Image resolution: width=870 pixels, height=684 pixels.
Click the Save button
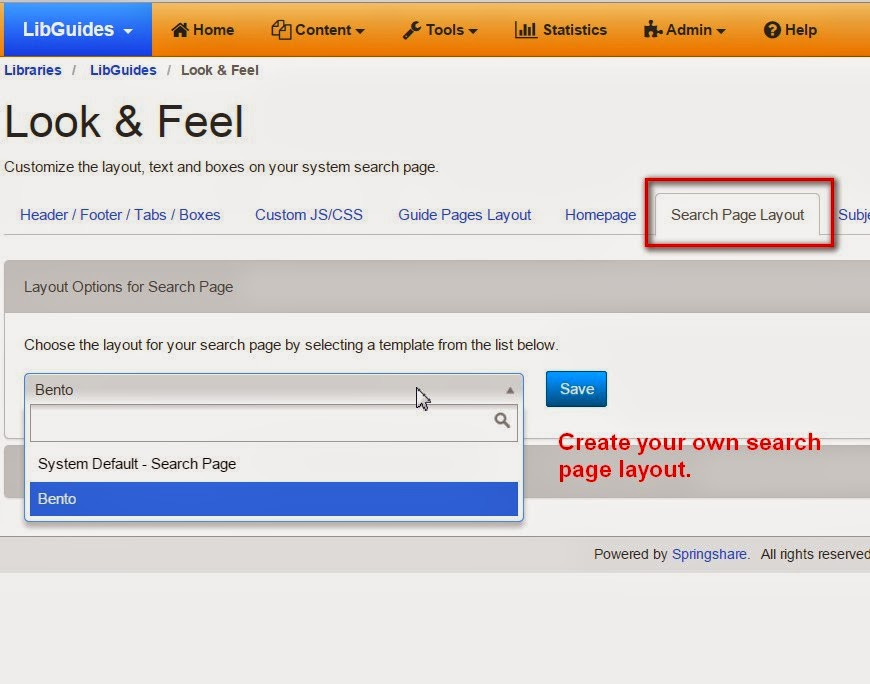point(576,389)
